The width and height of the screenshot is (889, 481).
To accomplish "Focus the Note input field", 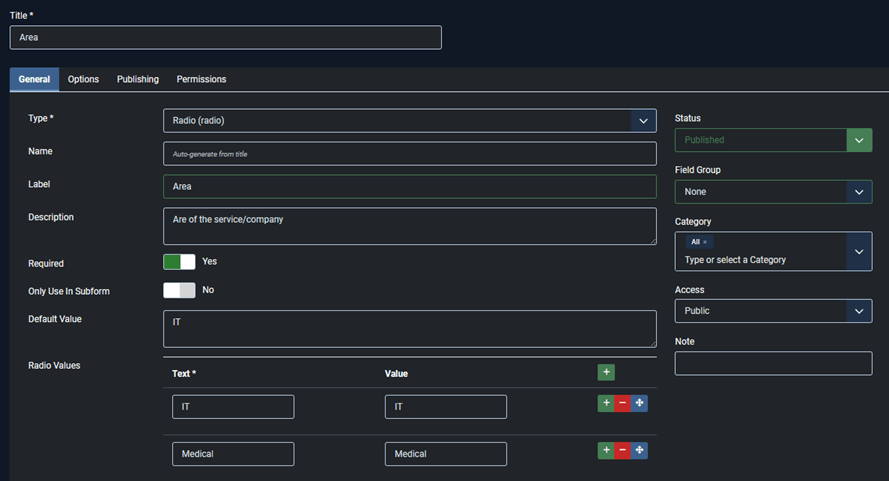I will tap(773, 363).
